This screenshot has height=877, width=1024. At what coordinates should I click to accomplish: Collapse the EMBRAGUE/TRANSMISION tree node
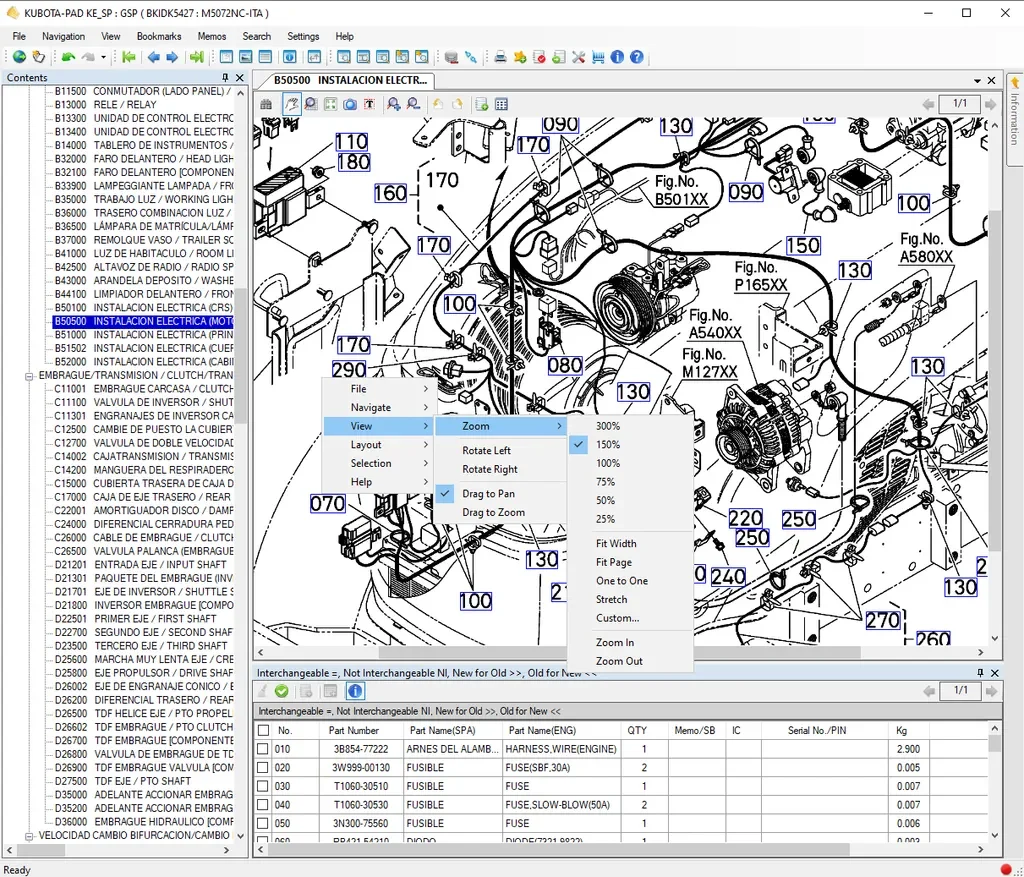coord(30,376)
